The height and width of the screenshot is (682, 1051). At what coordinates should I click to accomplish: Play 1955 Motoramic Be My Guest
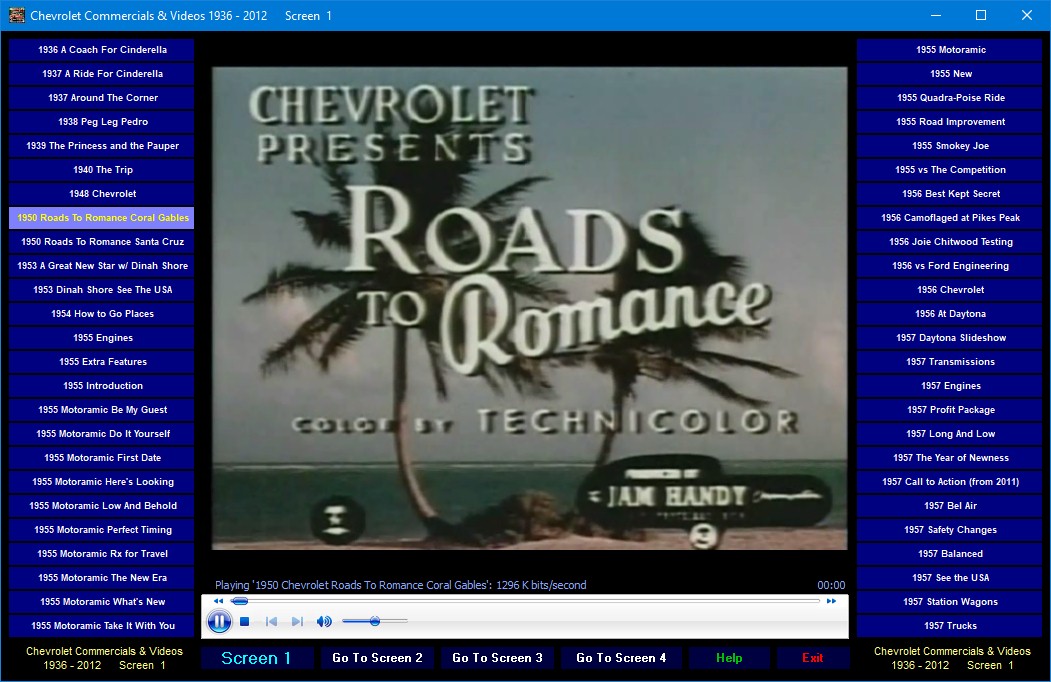click(x=102, y=410)
